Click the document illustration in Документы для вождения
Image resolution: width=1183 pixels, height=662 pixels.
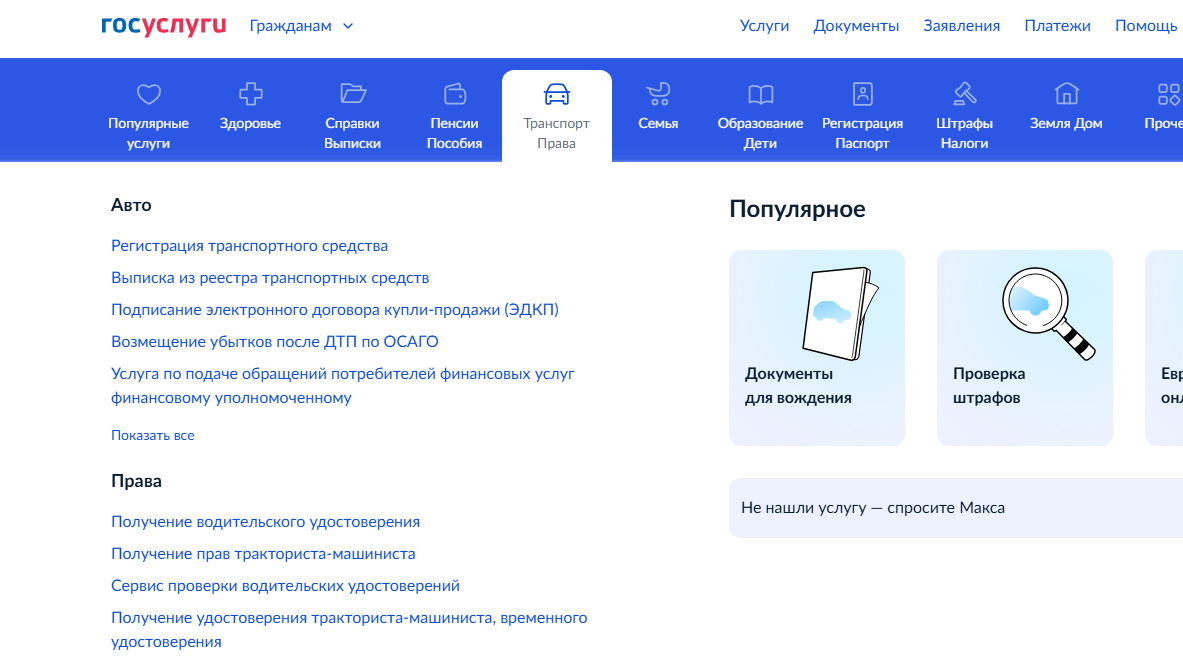[840, 313]
